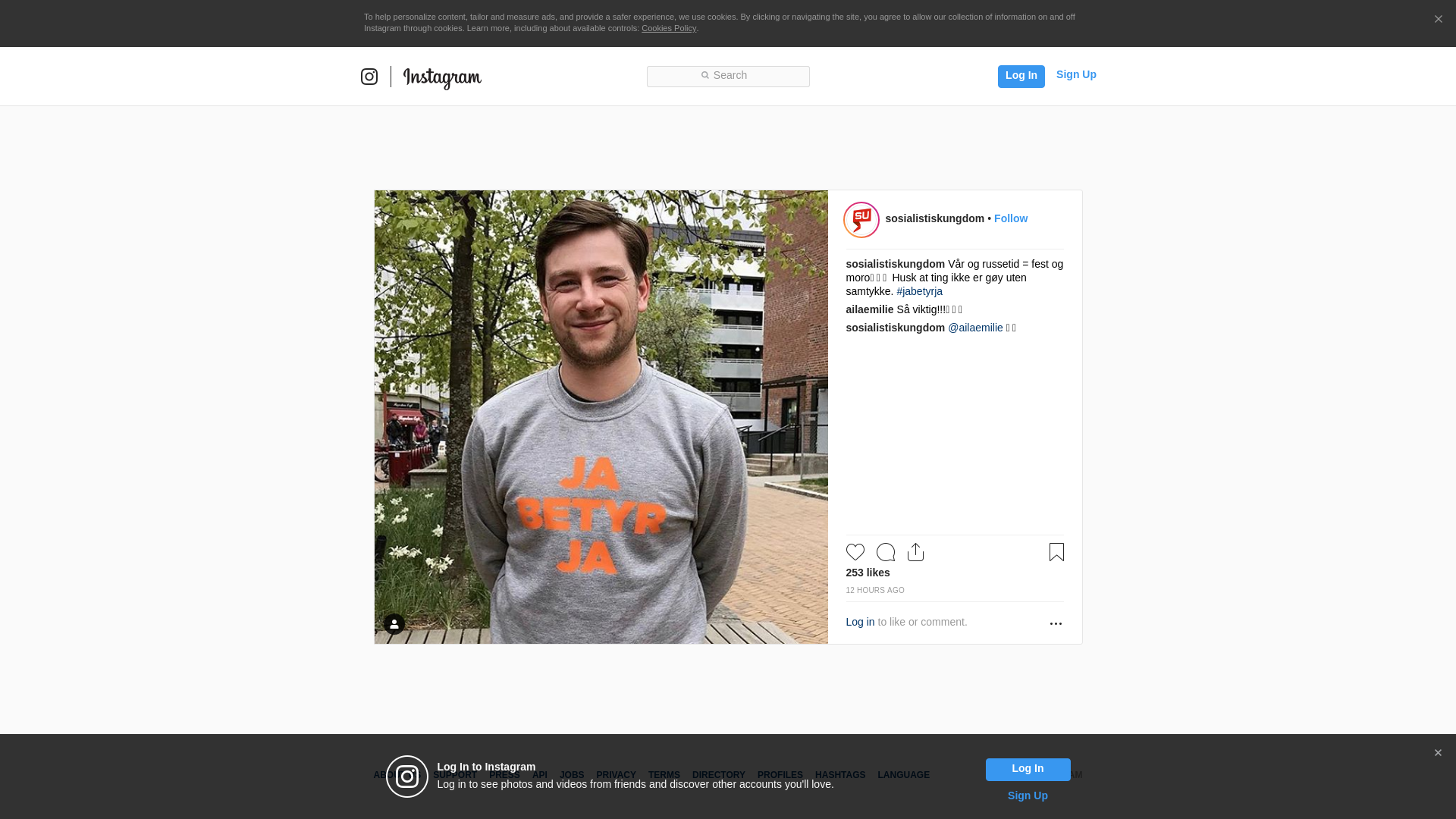Viewport: 1456px width, 819px height.
Task: Open the #jabetyrja hashtag
Action: [x=919, y=291]
